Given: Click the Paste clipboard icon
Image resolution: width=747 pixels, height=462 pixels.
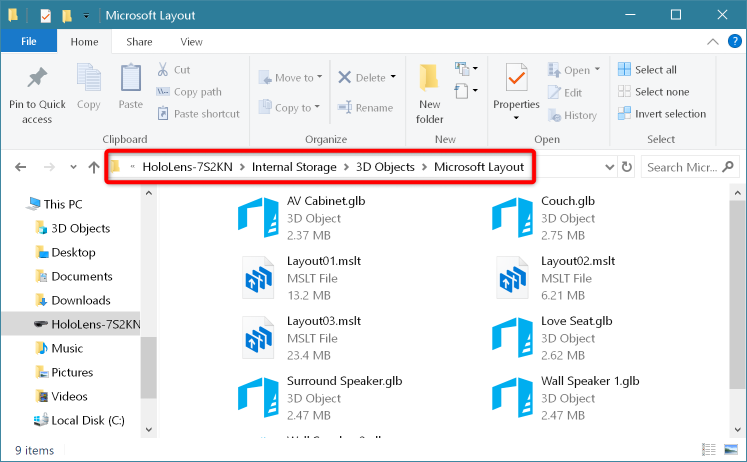Looking at the screenshot, I should point(130,78).
